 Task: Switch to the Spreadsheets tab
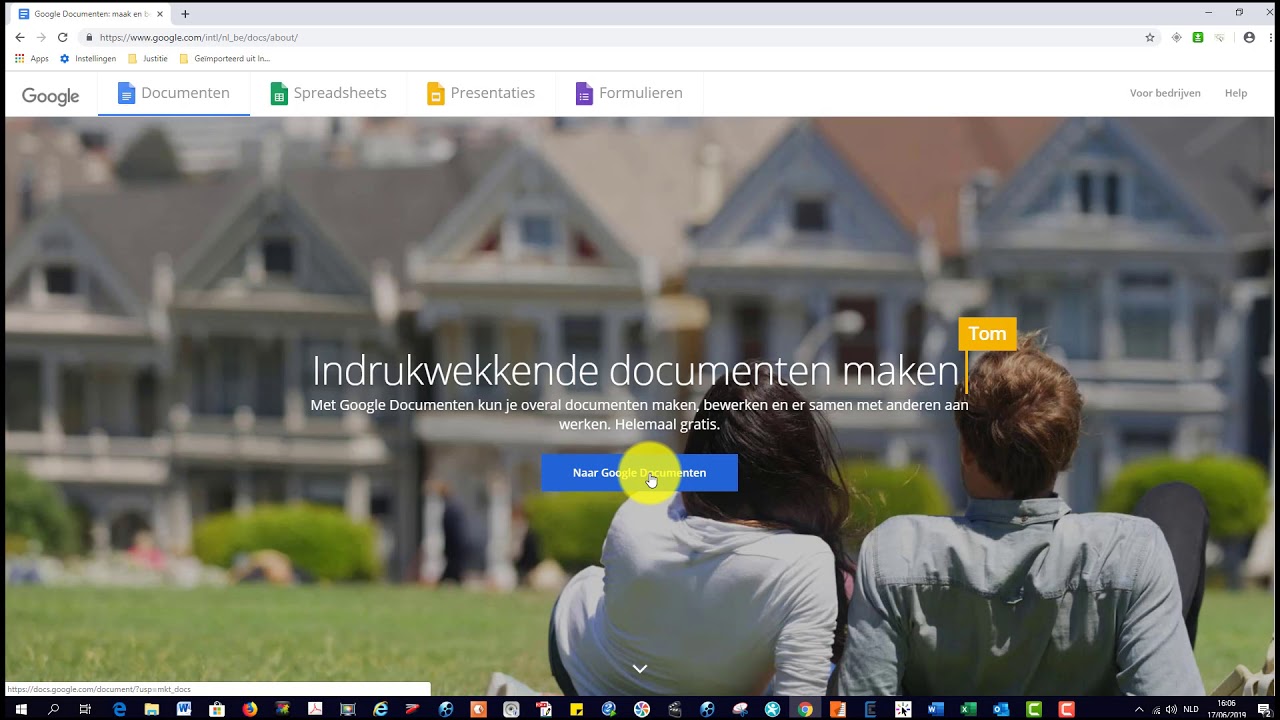tap(329, 93)
